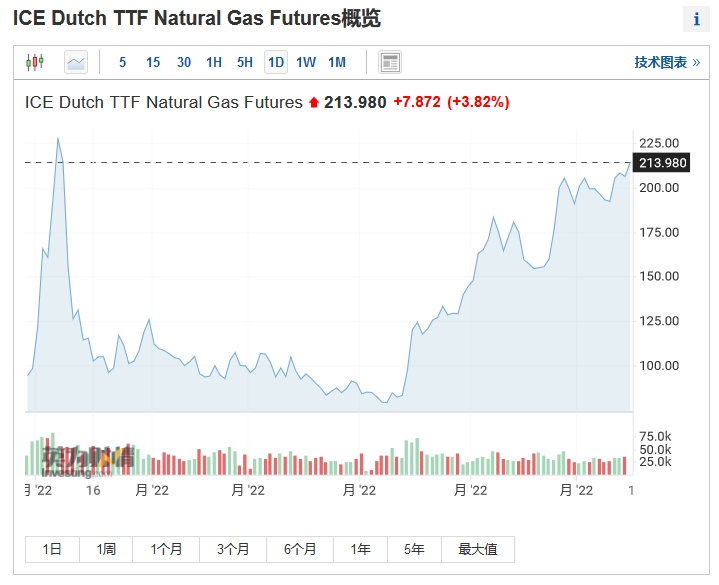Image resolution: width=719 pixels, height=585 pixels.
Task: Toggle the 1D daily interval
Action: (275, 62)
